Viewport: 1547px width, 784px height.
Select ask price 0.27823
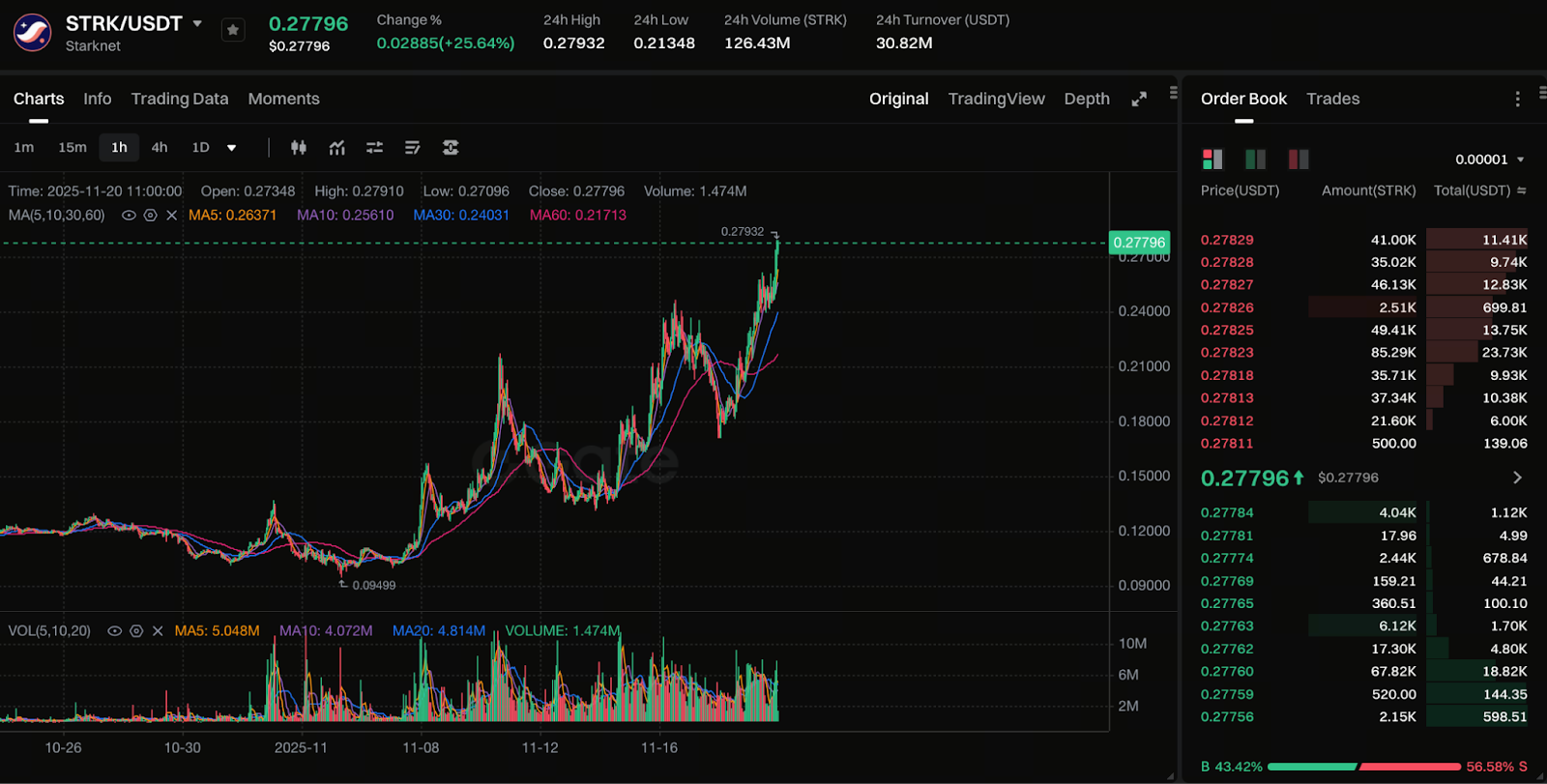[x=1227, y=353]
